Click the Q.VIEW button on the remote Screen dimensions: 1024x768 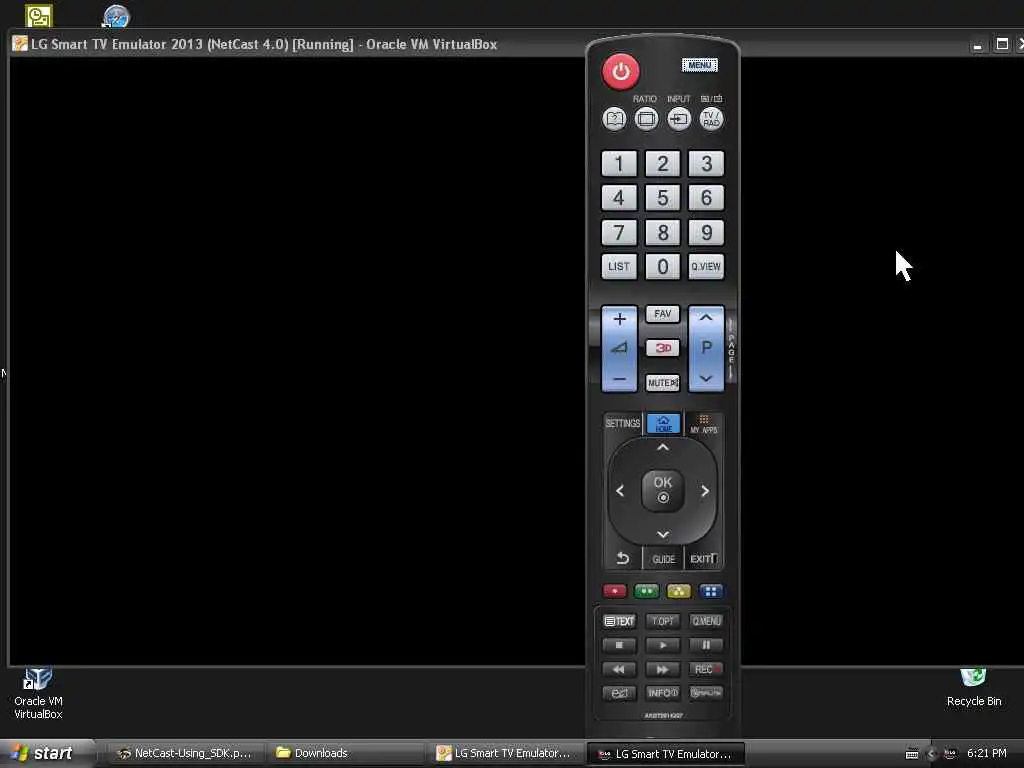(706, 266)
